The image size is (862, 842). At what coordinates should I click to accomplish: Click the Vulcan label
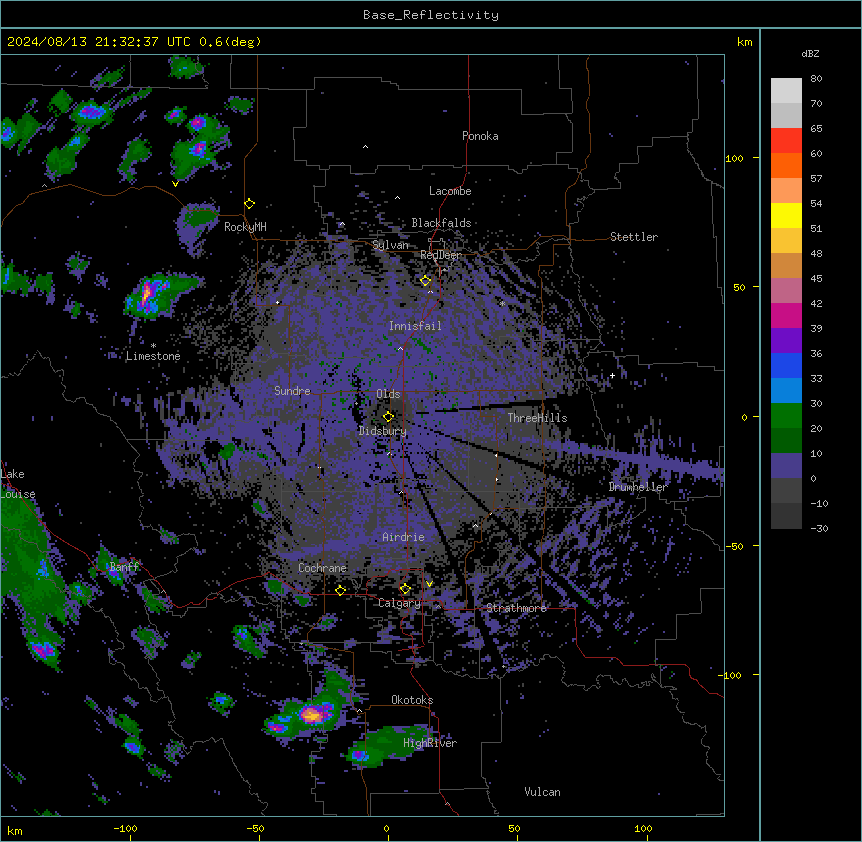coord(542,792)
